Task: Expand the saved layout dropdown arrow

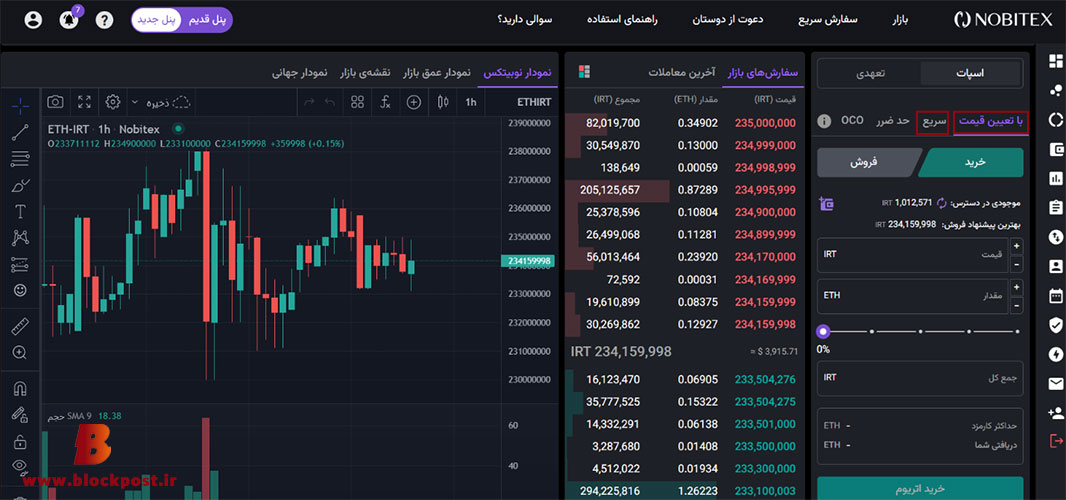Action: 134,103
